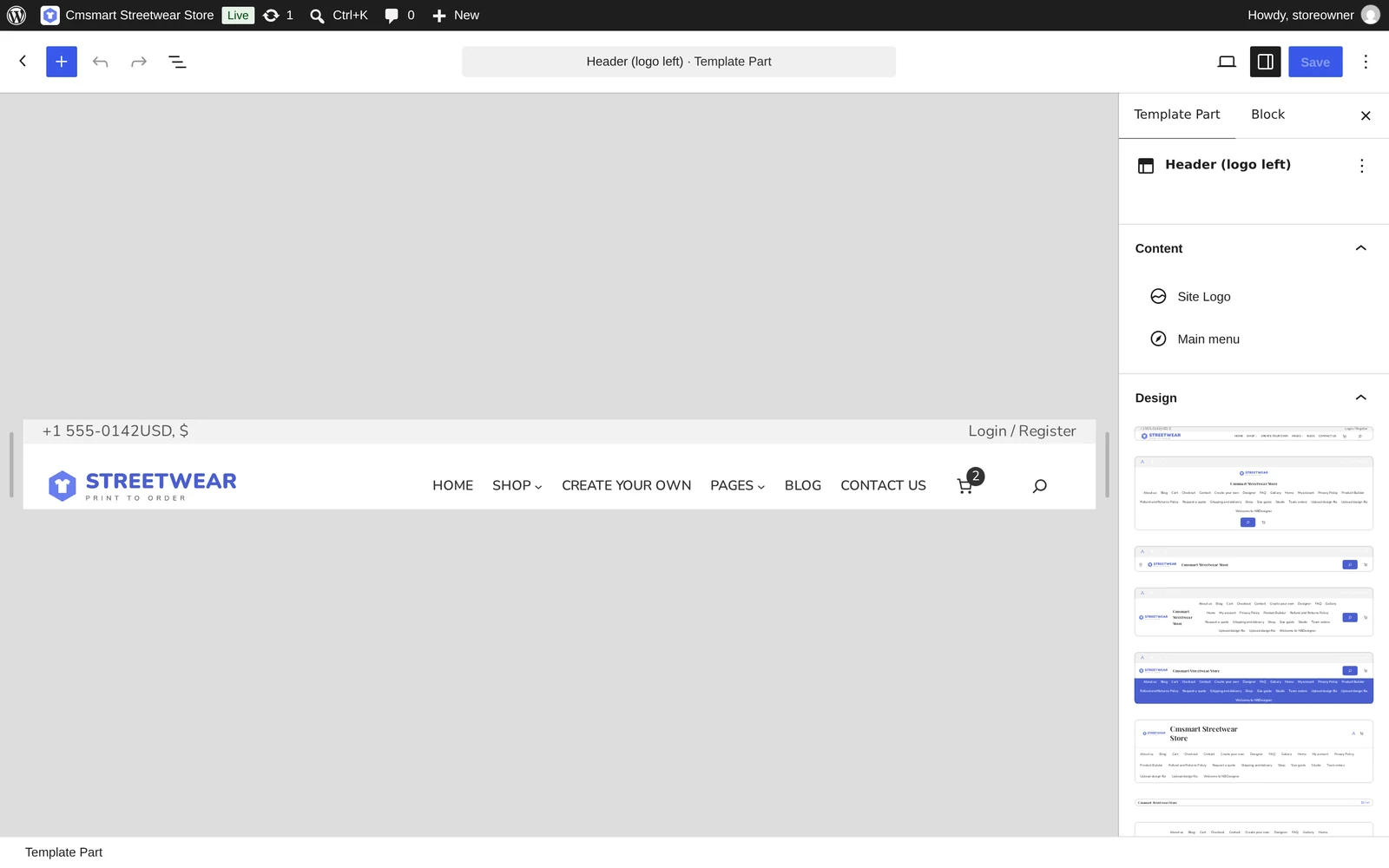The image size is (1389, 868).
Task: Go back using the left chevron
Action: 23,62
